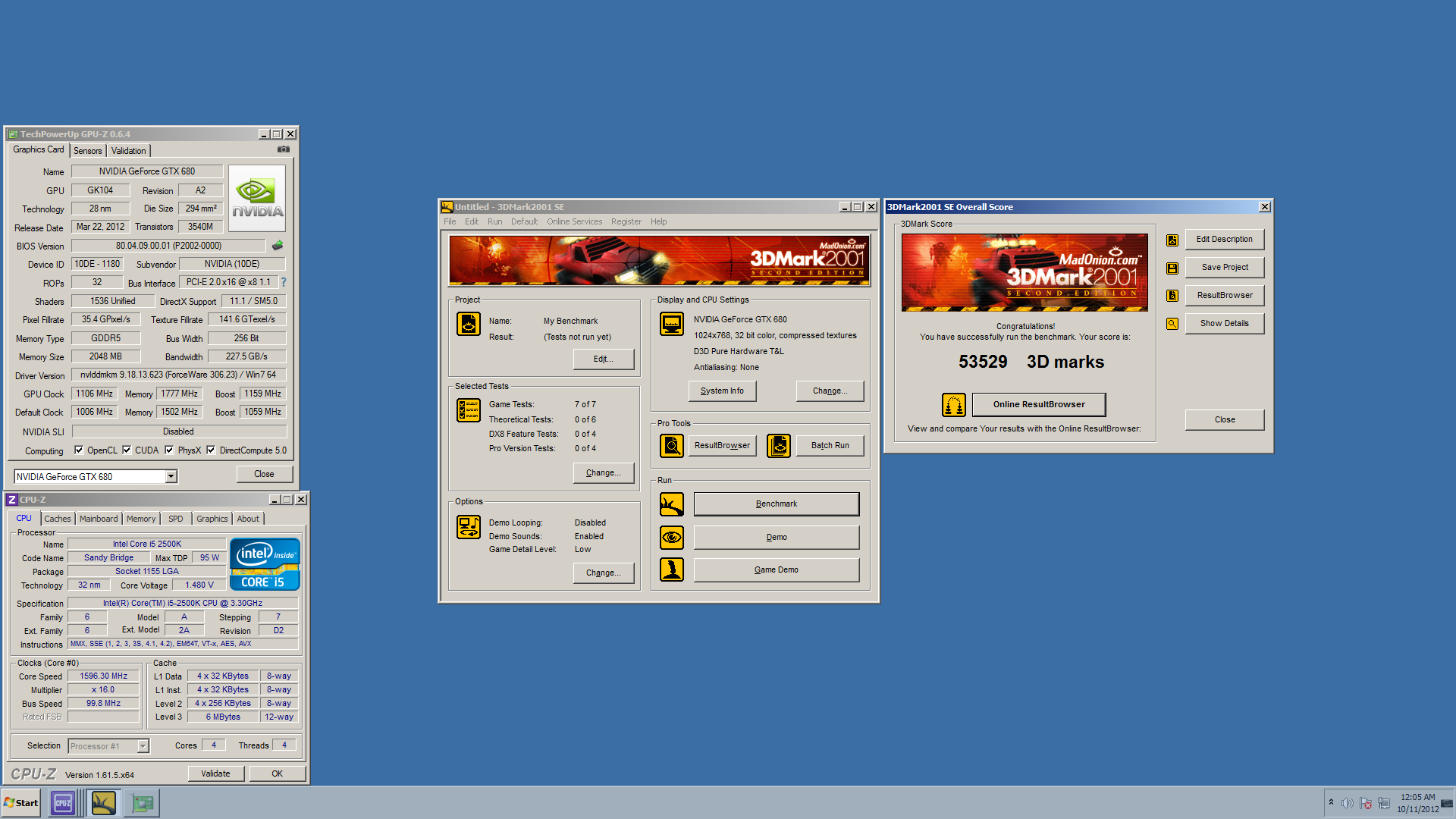Click the Display and CPU Settings monitor icon
This screenshot has height=819, width=1456.
672,324
